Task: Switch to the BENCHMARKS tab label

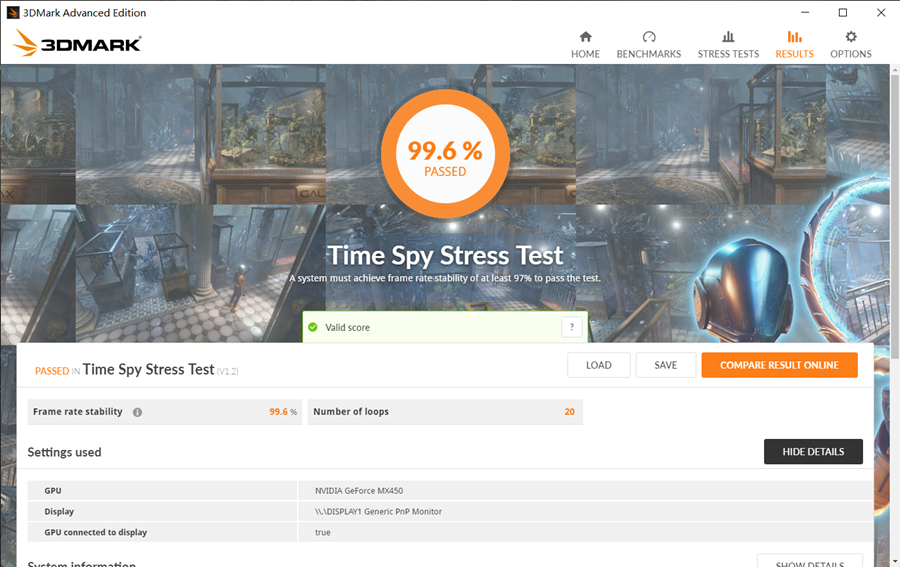Action: pos(649,54)
